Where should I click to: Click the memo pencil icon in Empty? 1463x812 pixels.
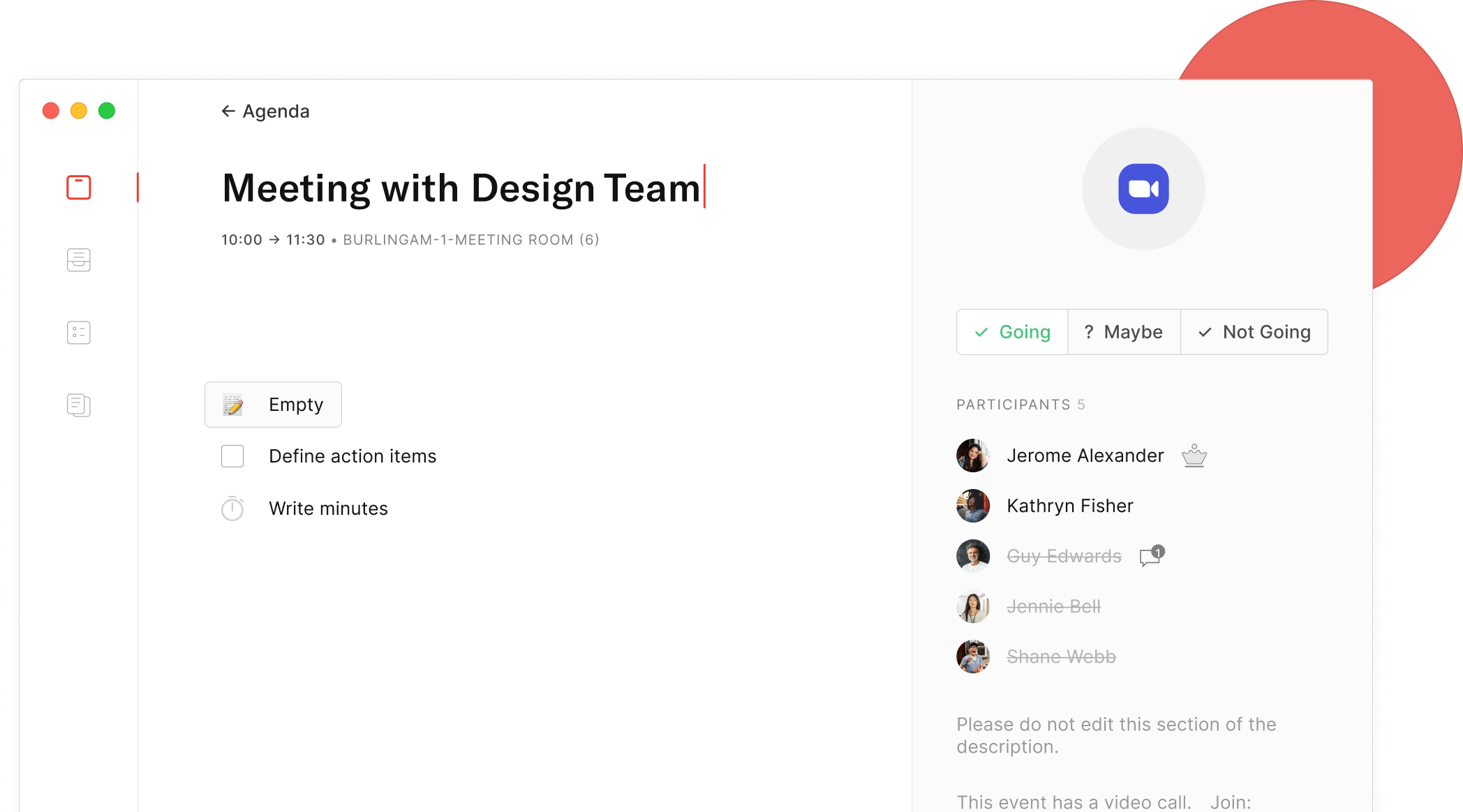(232, 405)
